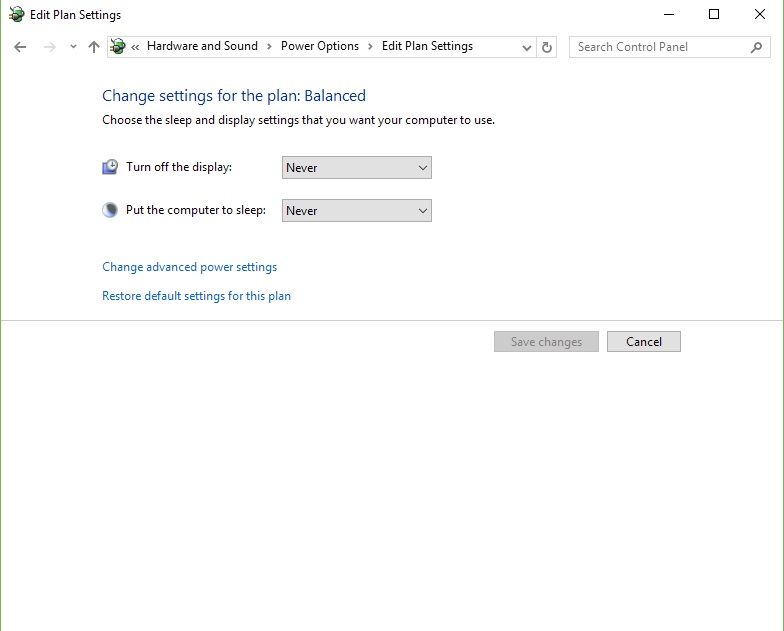Click the moon sleep icon
This screenshot has width=784, height=631.
coord(110,210)
